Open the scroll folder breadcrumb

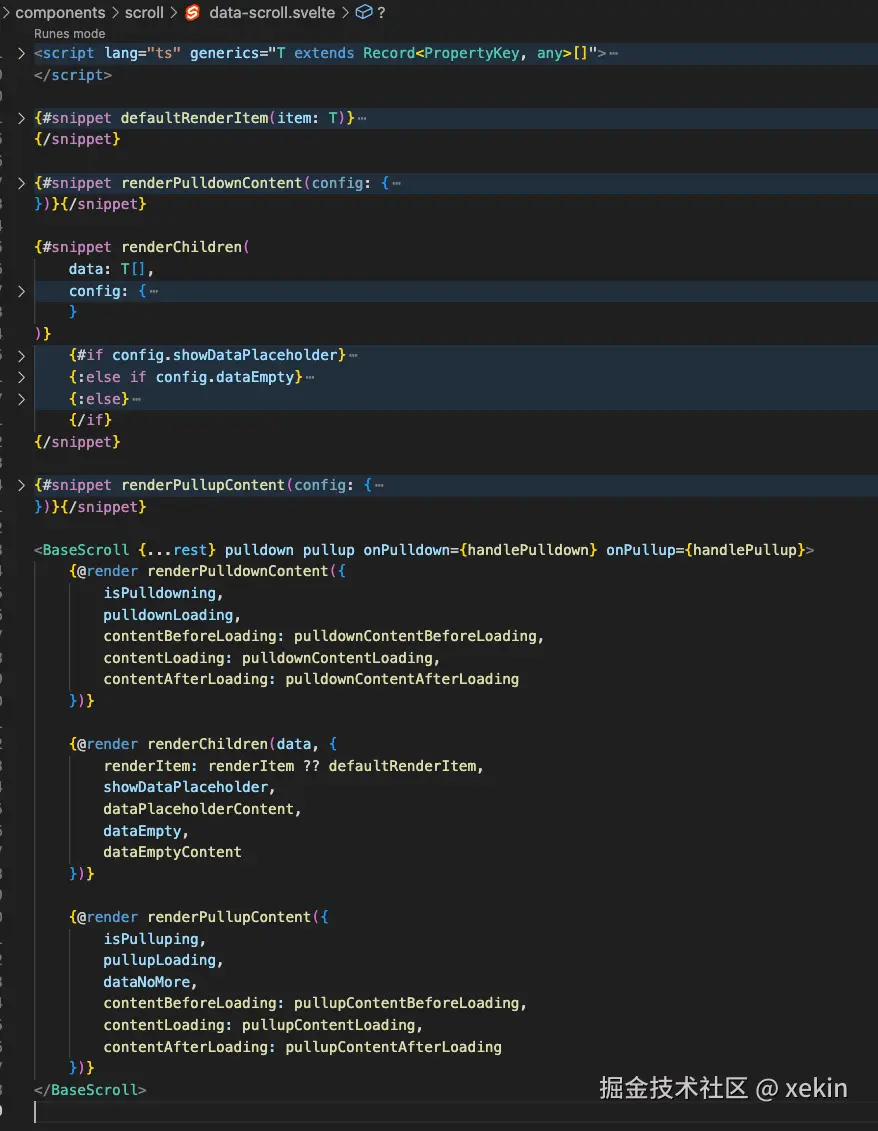(x=144, y=13)
